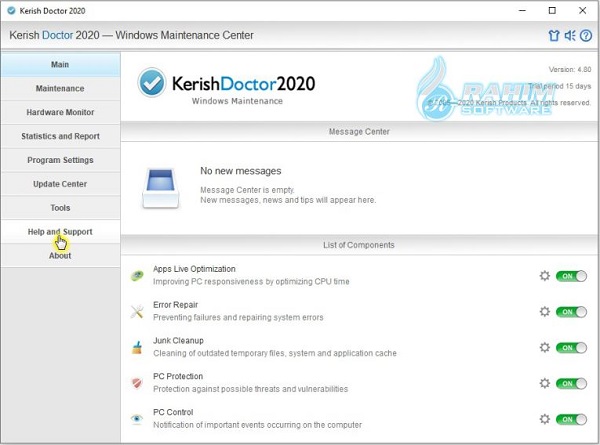Open Help and Support

pos(60,231)
